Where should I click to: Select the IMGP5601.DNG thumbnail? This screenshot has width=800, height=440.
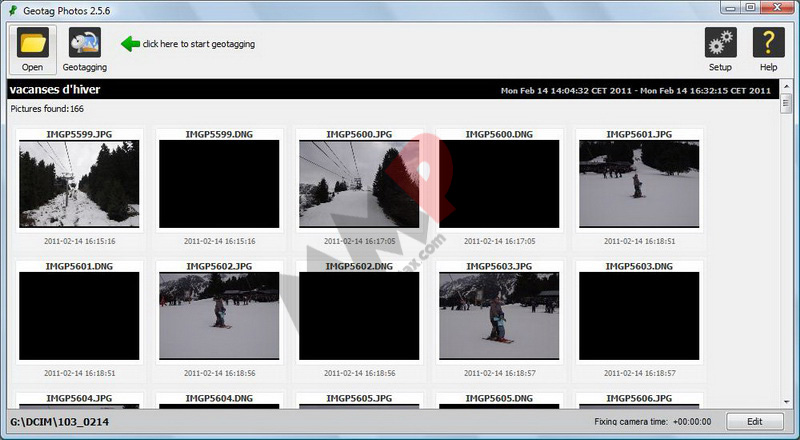coord(79,316)
